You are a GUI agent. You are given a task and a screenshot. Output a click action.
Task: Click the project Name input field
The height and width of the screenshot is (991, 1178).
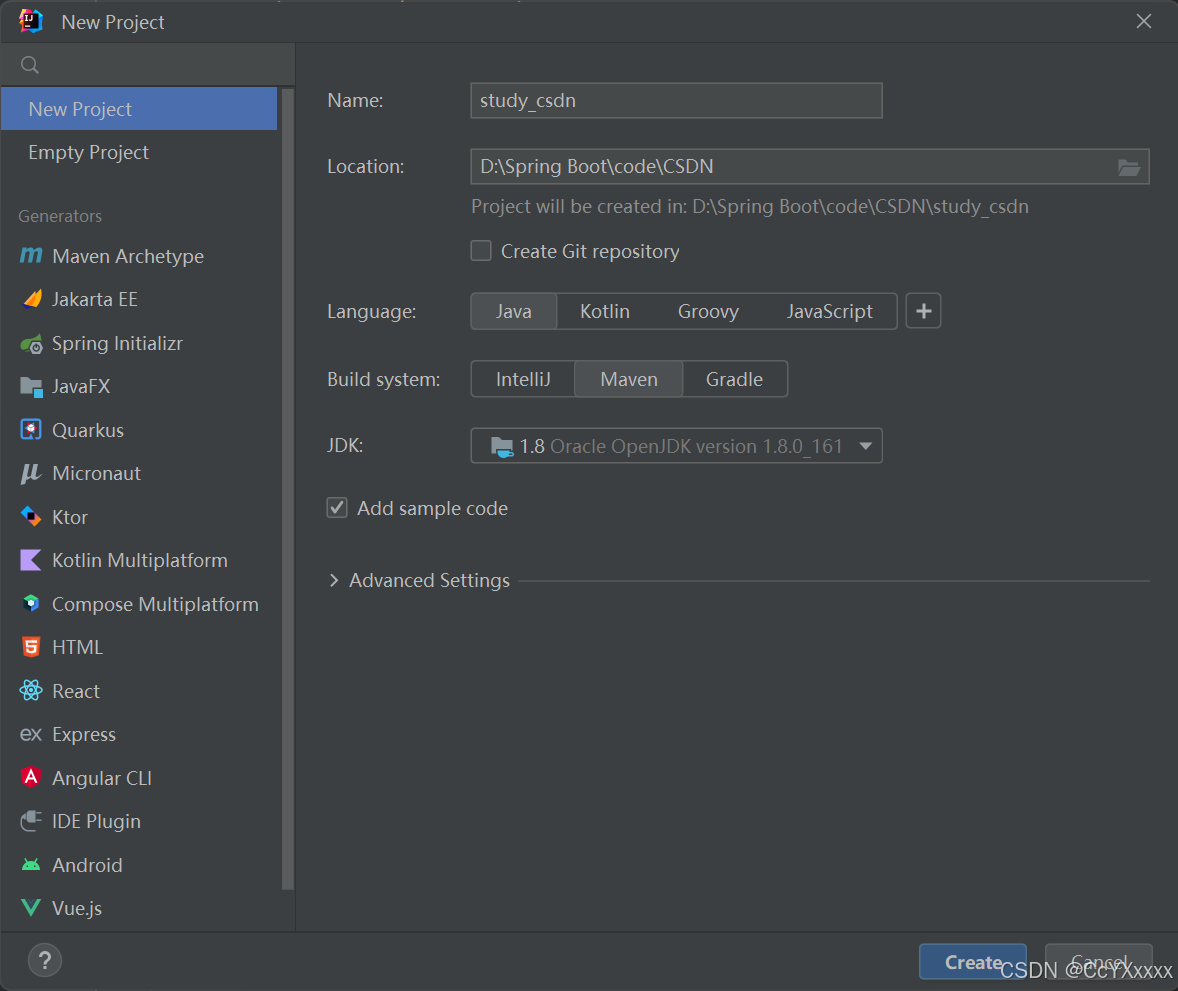click(676, 101)
